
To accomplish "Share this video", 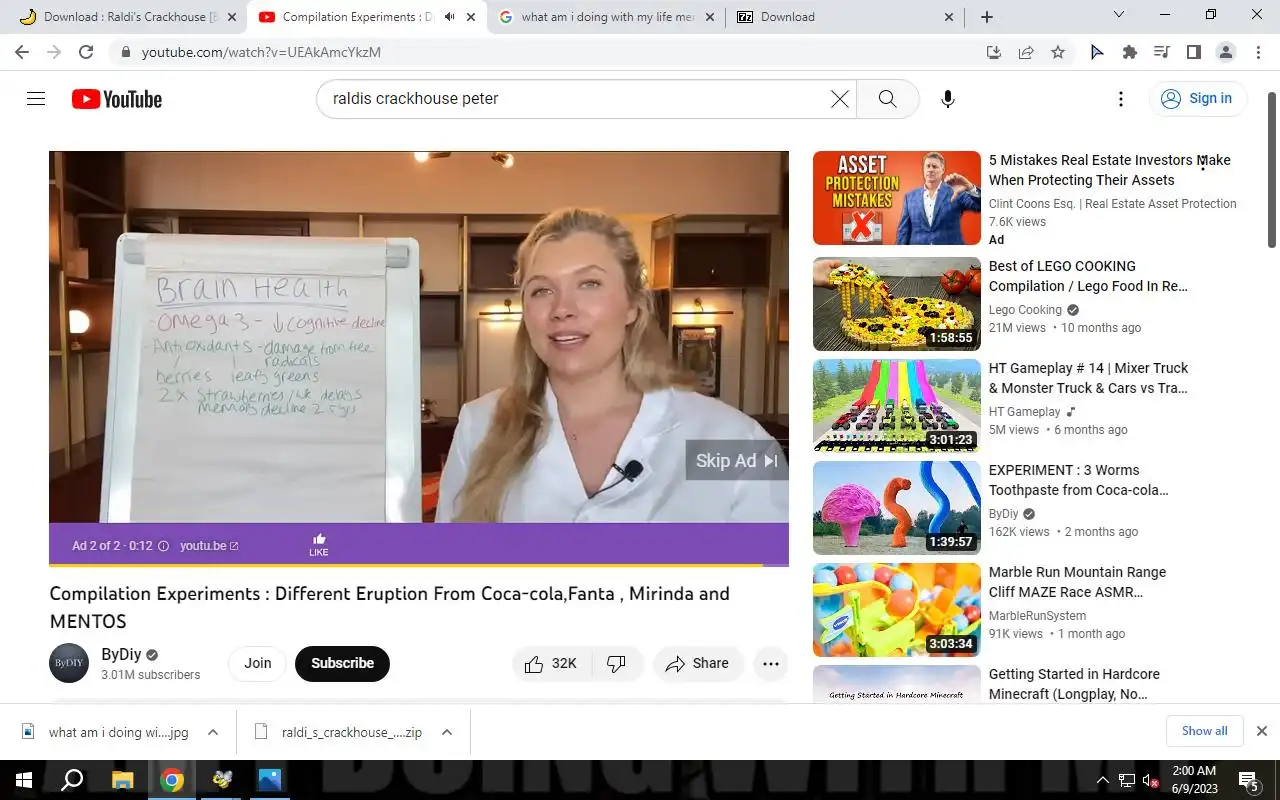I will (697, 663).
